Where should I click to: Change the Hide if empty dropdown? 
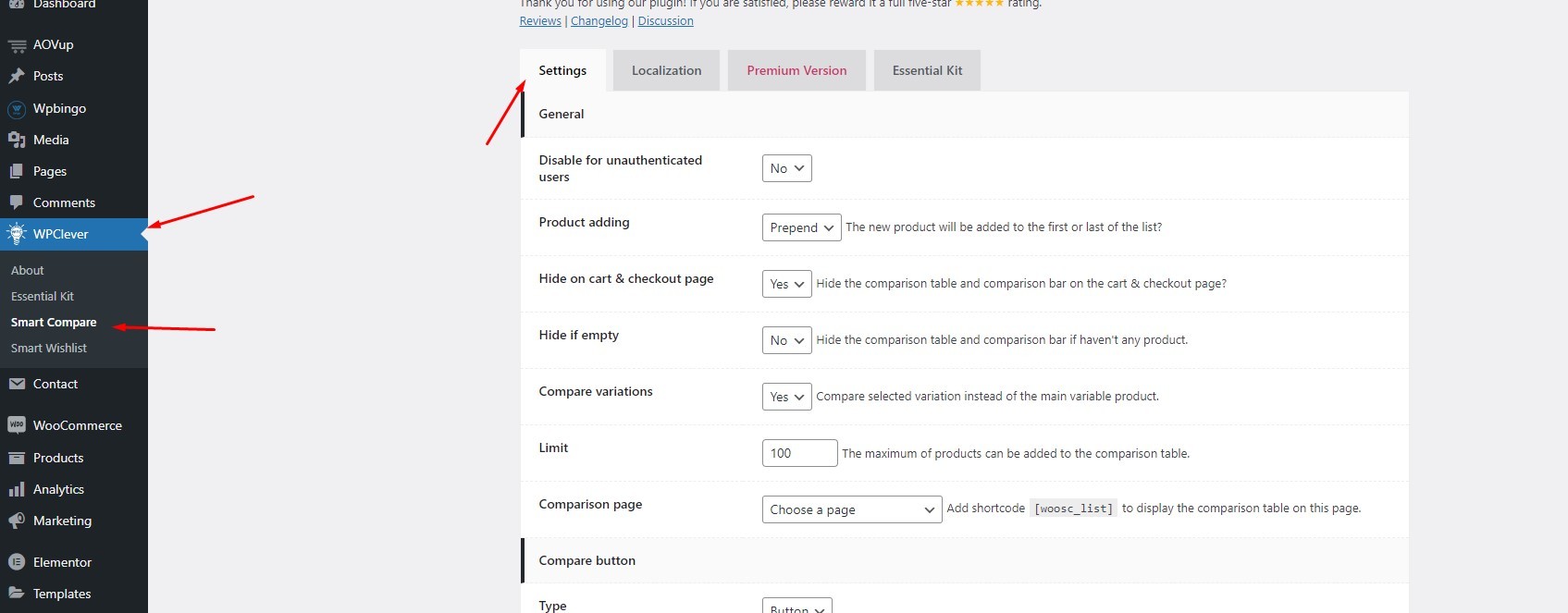786,340
